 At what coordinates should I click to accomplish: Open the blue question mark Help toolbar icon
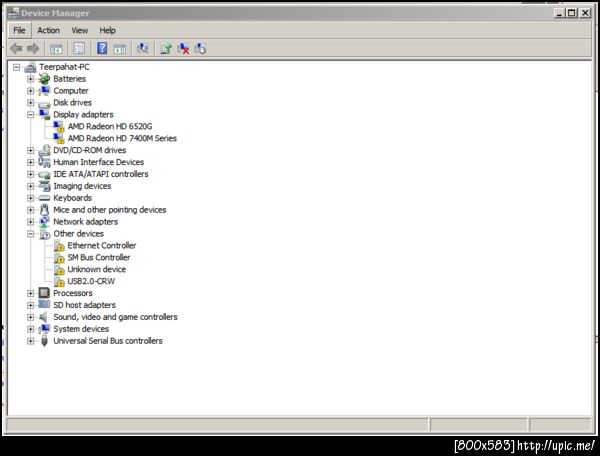click(x=102, y=48)
